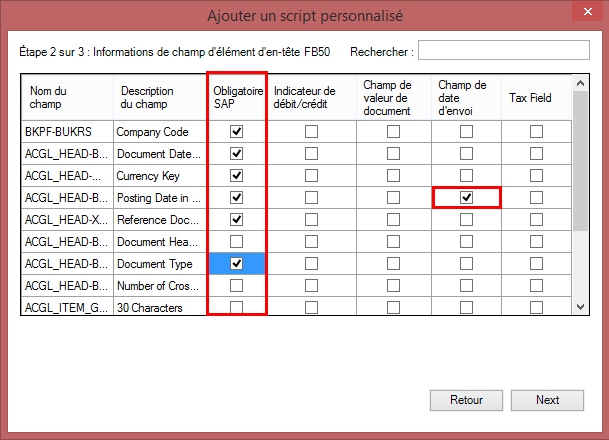Check Champ de valeur de document for Document Hea... row

(x=393, y=242)
